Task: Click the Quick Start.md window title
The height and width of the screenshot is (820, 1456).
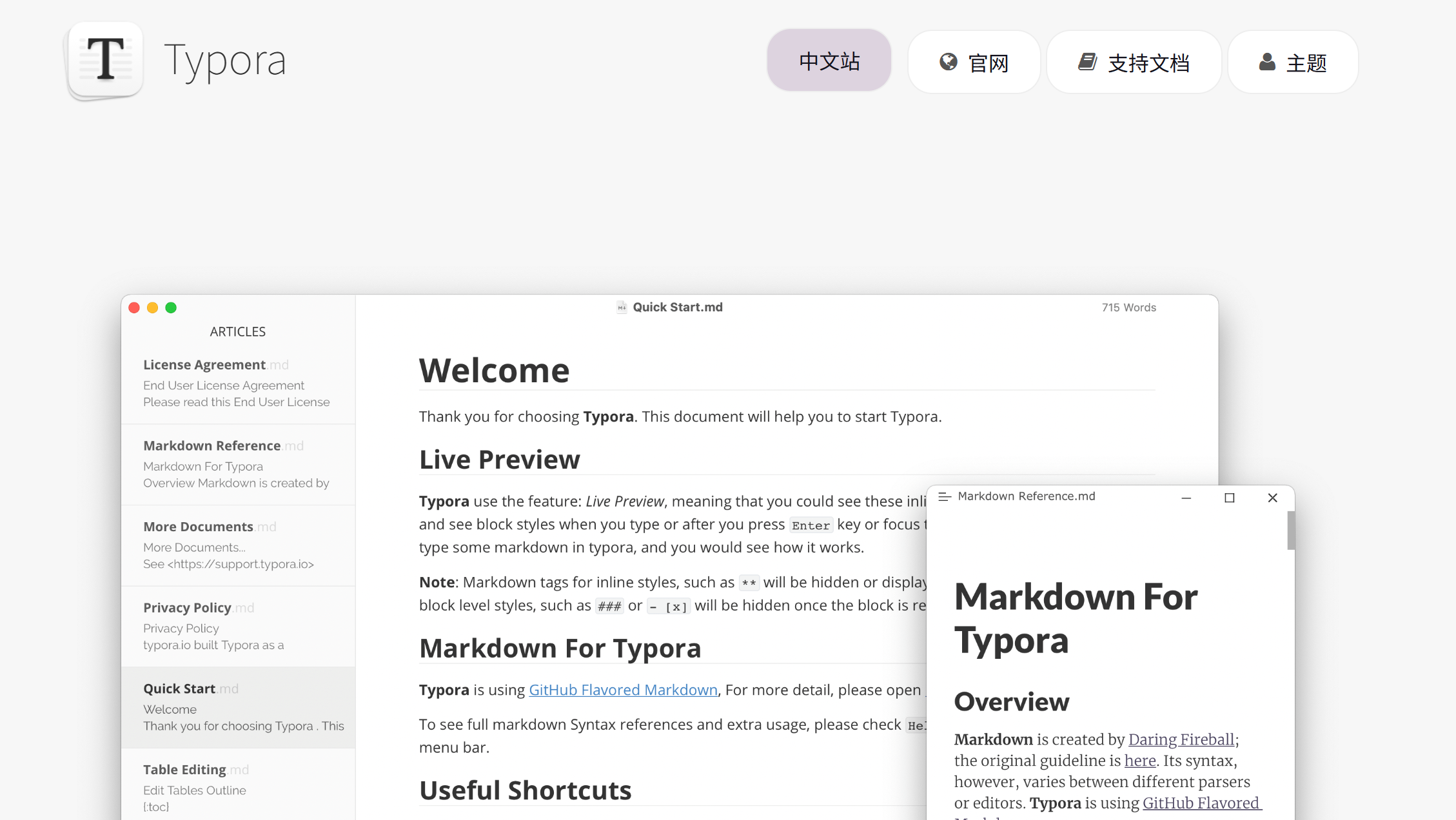Action: (677, 307)
